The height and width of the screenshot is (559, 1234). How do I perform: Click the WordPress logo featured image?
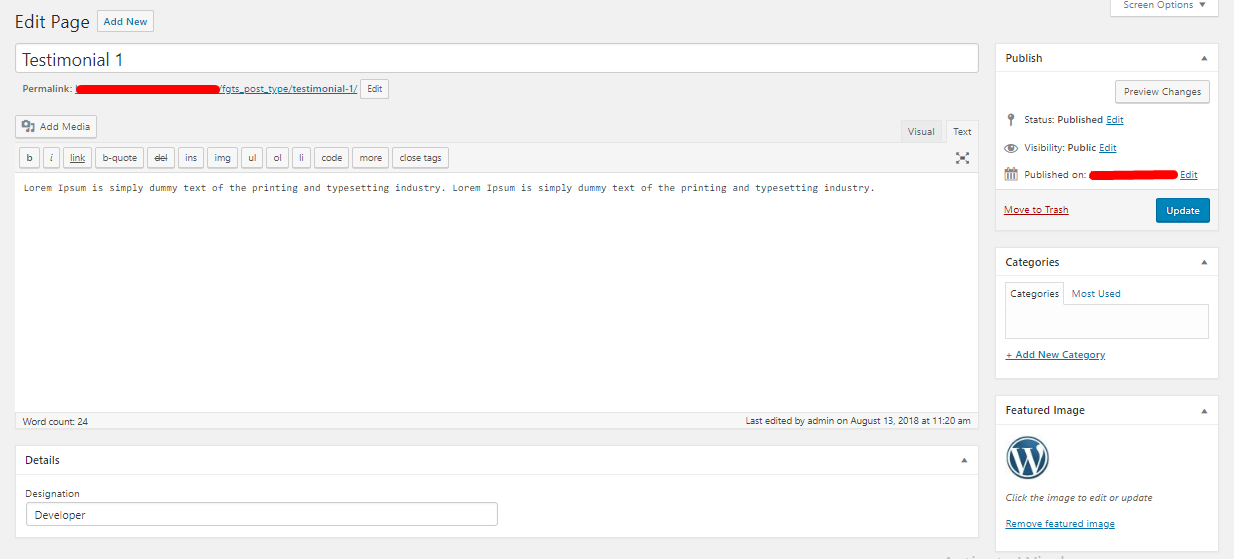pyautogui.click(x=1028, y=459)
